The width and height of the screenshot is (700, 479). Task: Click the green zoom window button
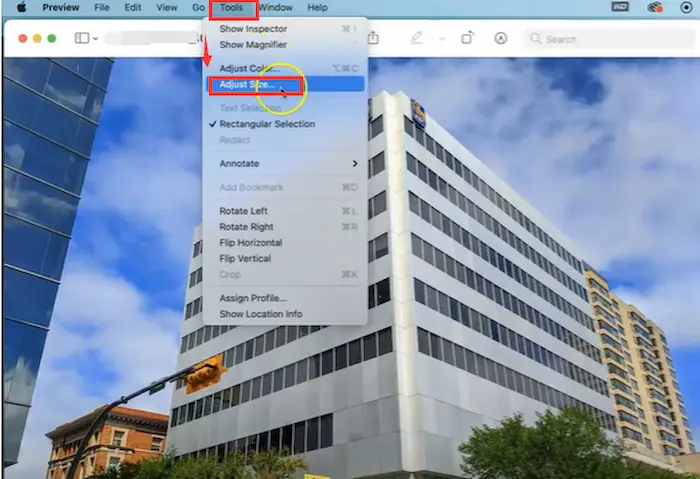point(52,38)
